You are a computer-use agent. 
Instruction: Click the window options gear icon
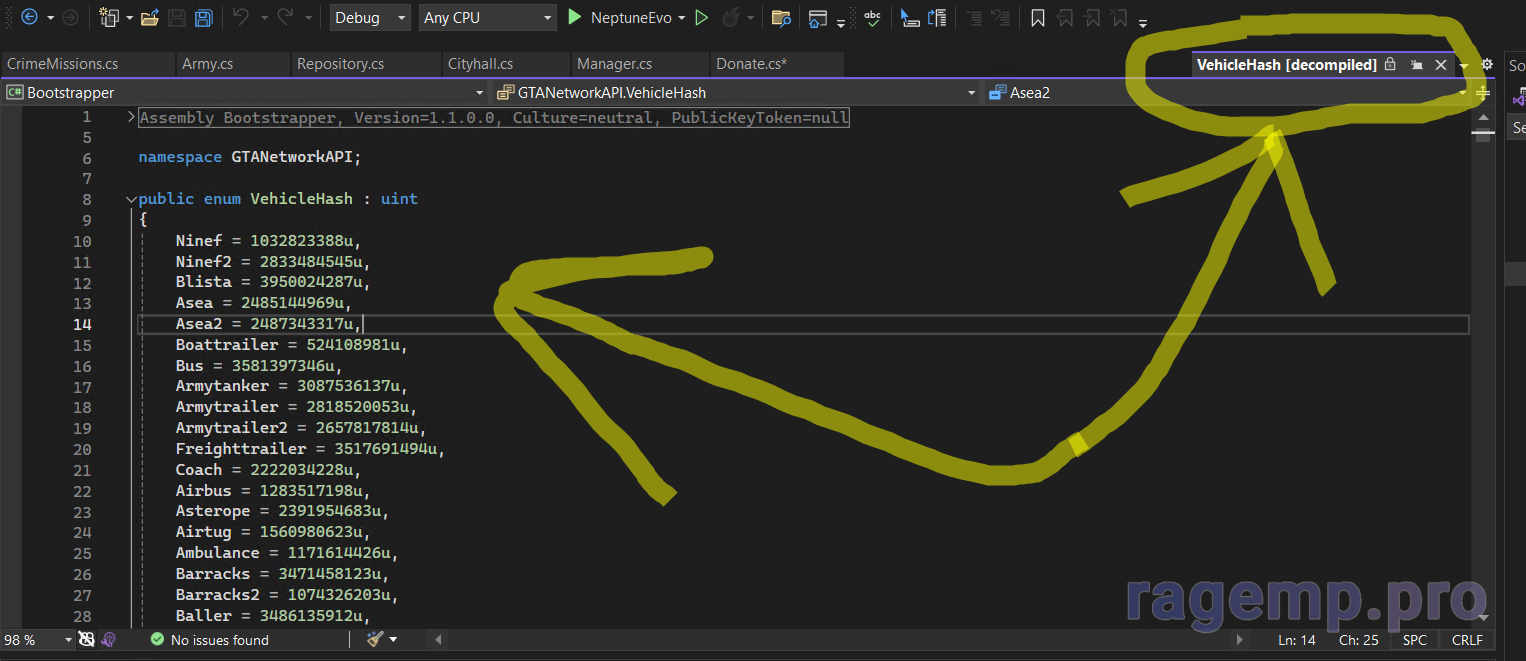tap(1487, 64)
